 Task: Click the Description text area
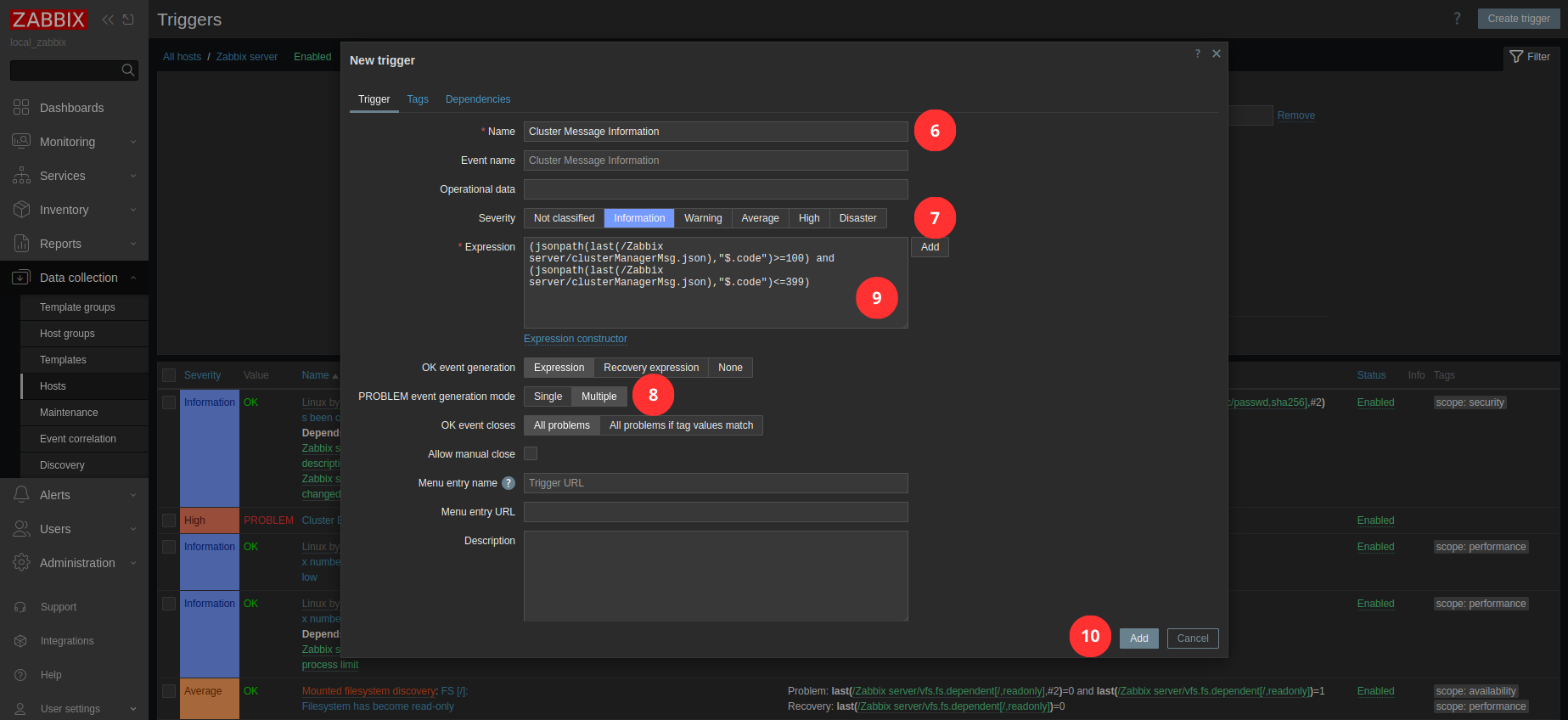coord(716,576)
